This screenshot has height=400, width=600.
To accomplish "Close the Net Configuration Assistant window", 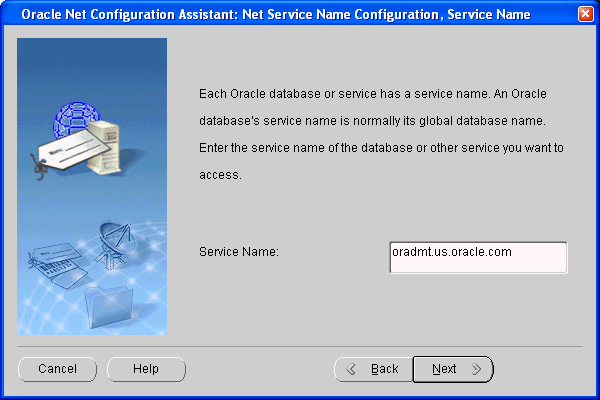I will point(585,15).
